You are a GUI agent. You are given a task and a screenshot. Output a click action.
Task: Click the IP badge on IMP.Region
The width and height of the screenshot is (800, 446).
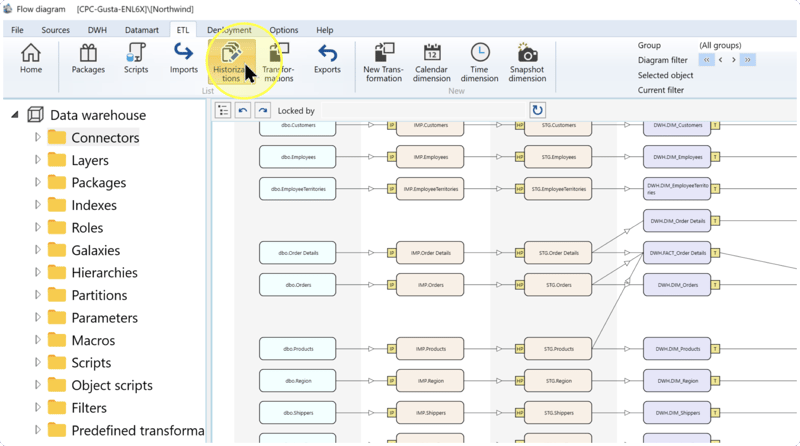(x=391, y=381)
